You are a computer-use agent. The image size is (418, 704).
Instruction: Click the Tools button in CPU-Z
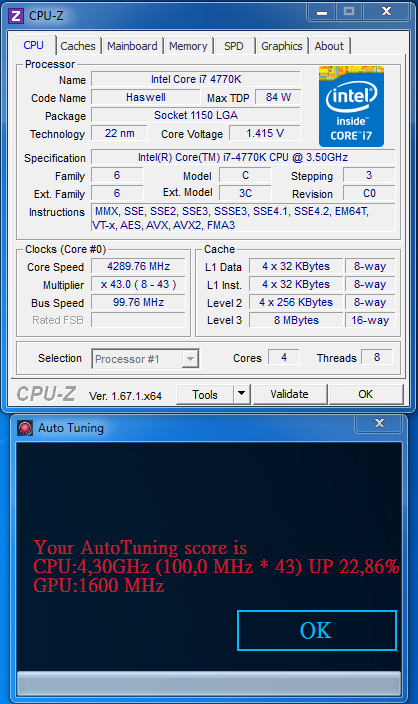coord(205,395)
